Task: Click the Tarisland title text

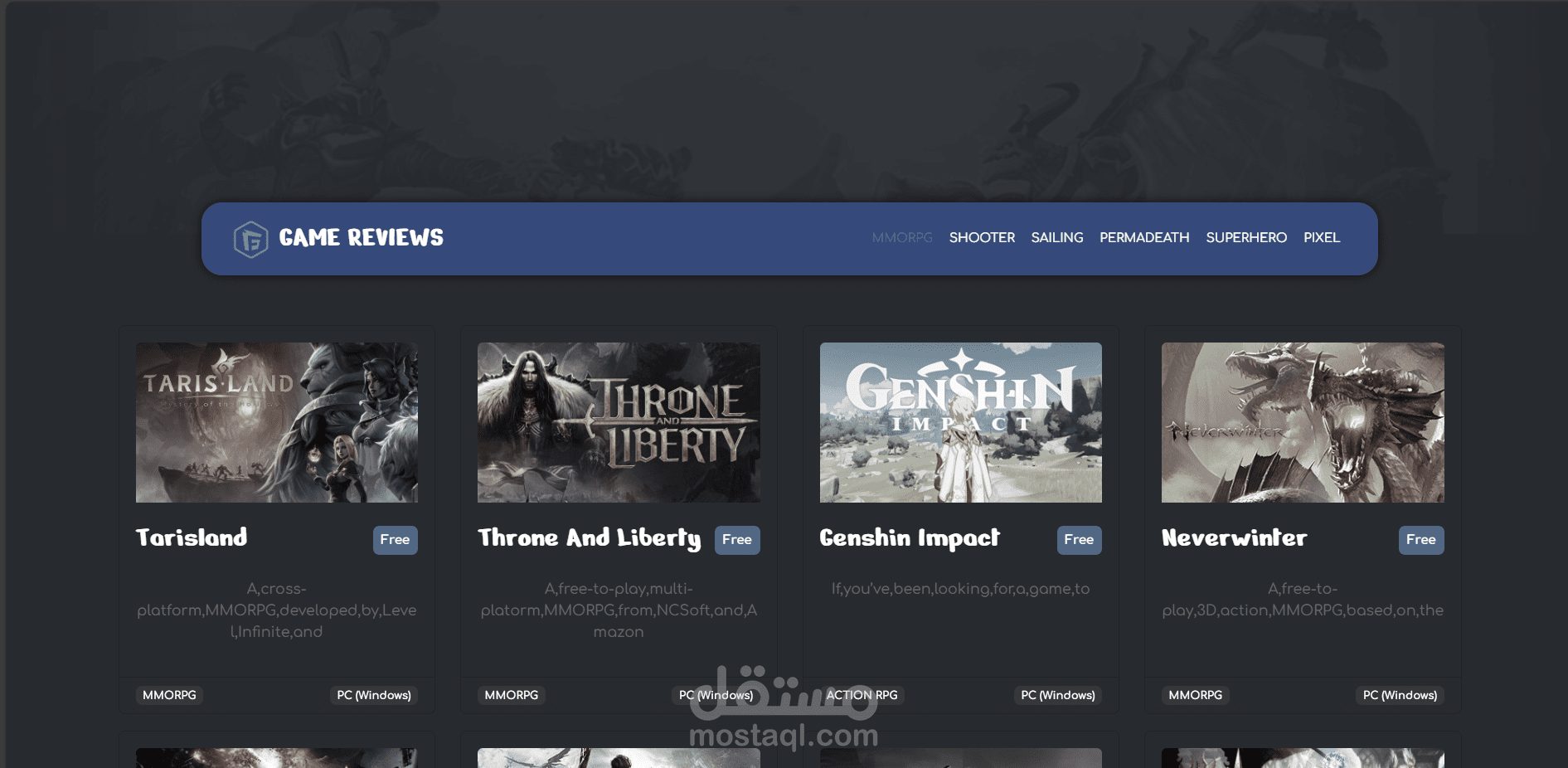Action: (192, 537)
